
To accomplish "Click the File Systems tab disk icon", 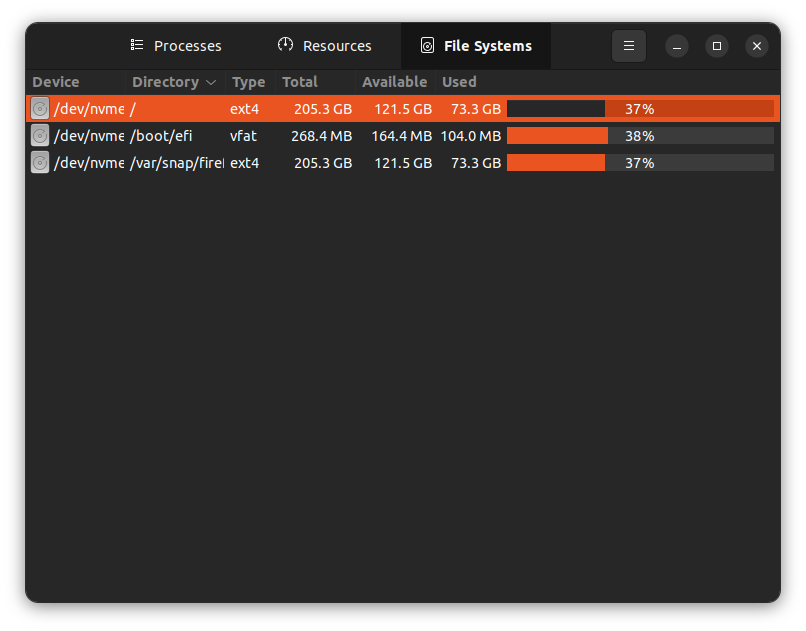I will coord(427,45).
